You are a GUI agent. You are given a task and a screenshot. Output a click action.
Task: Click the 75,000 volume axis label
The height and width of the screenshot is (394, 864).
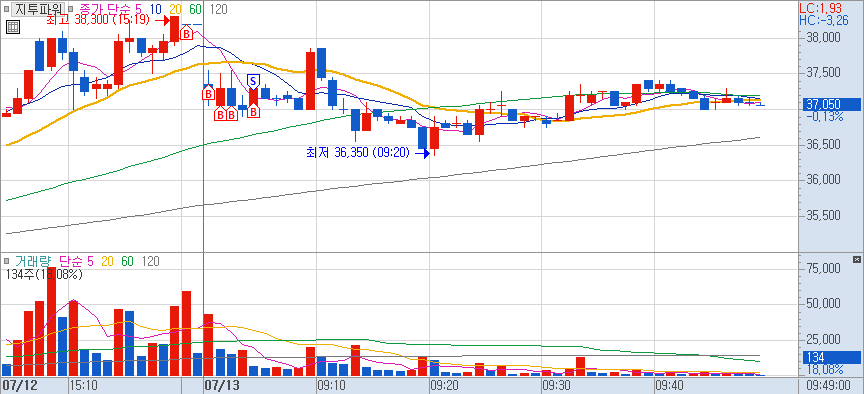822,268
